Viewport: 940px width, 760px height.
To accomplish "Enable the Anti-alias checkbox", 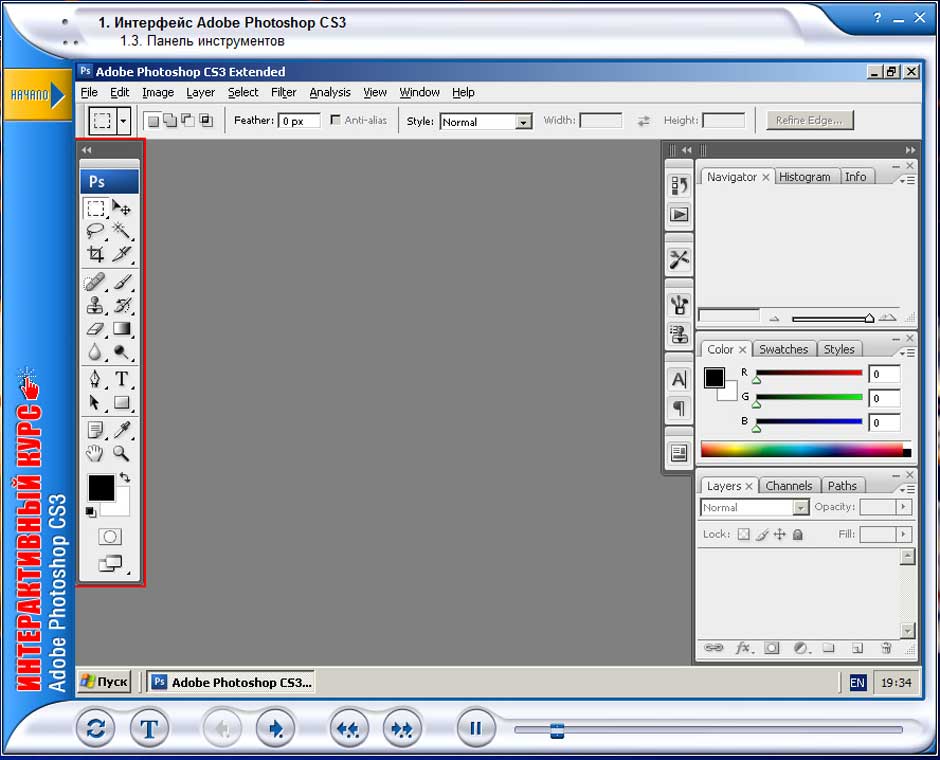I will tap(335, 121).
